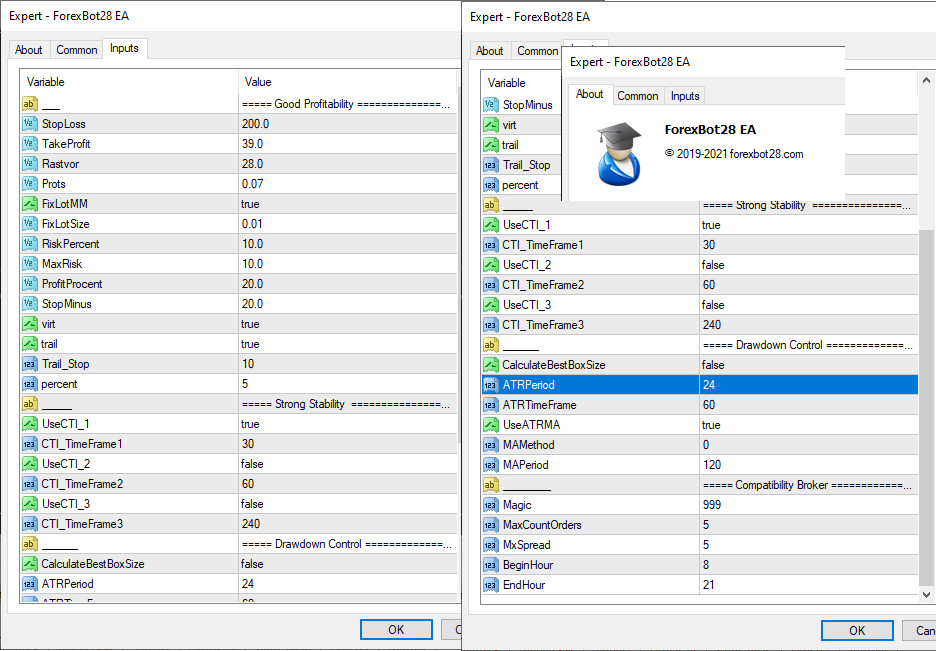Select the Magic value 999

point(712,505)
